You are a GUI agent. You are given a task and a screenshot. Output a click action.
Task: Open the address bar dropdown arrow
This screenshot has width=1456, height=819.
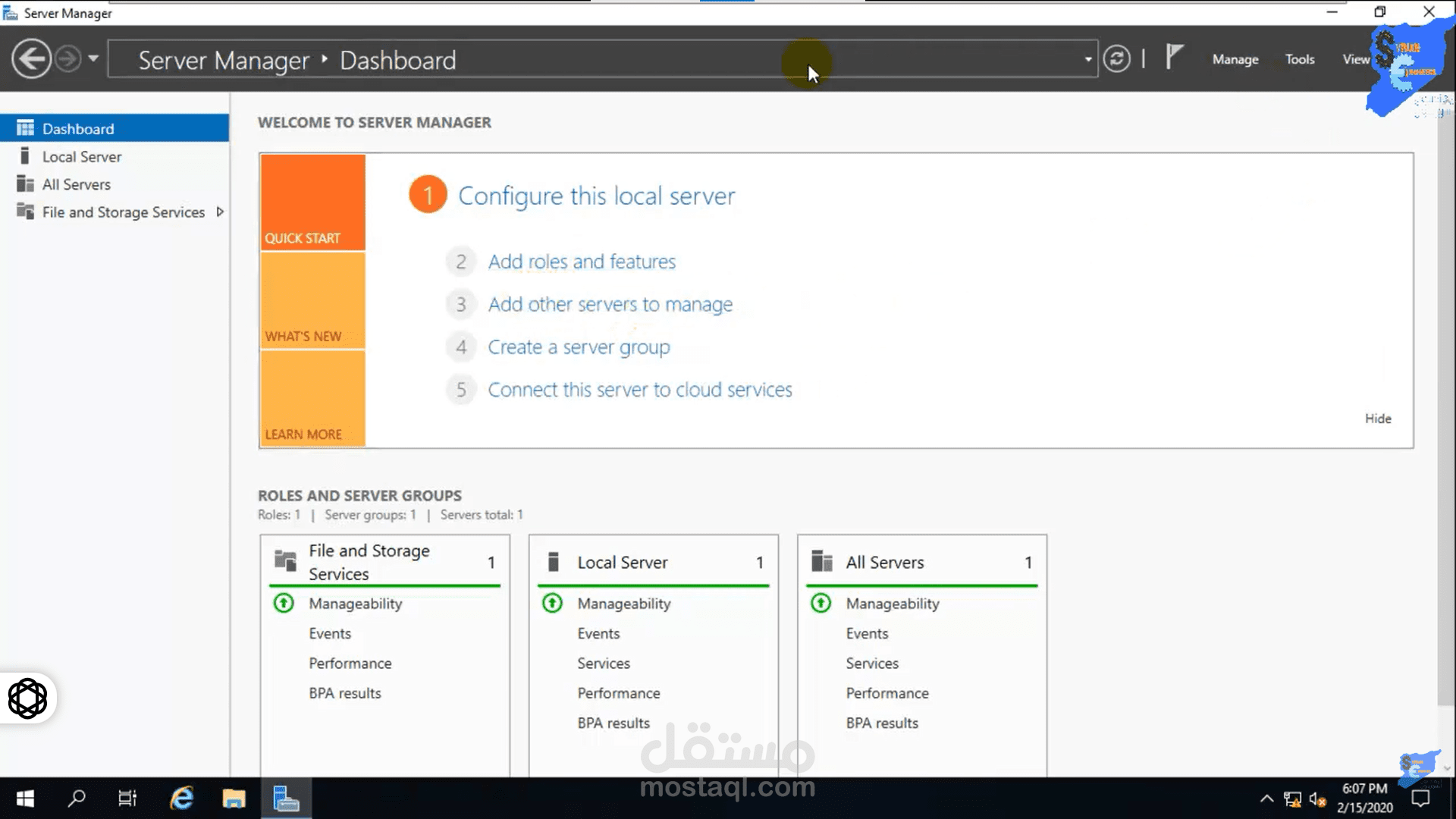coord(1087,58)
